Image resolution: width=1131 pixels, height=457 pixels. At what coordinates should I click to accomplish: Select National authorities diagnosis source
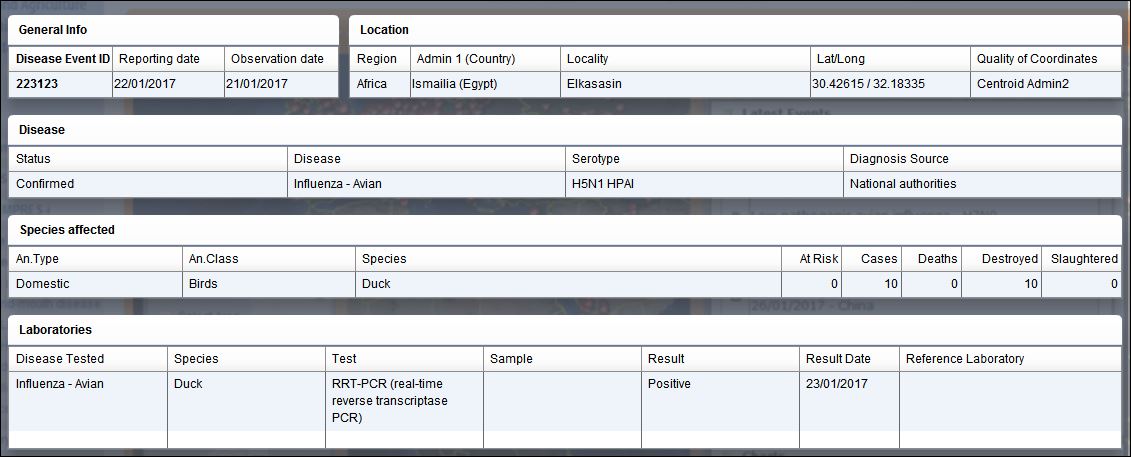[982, 185]
